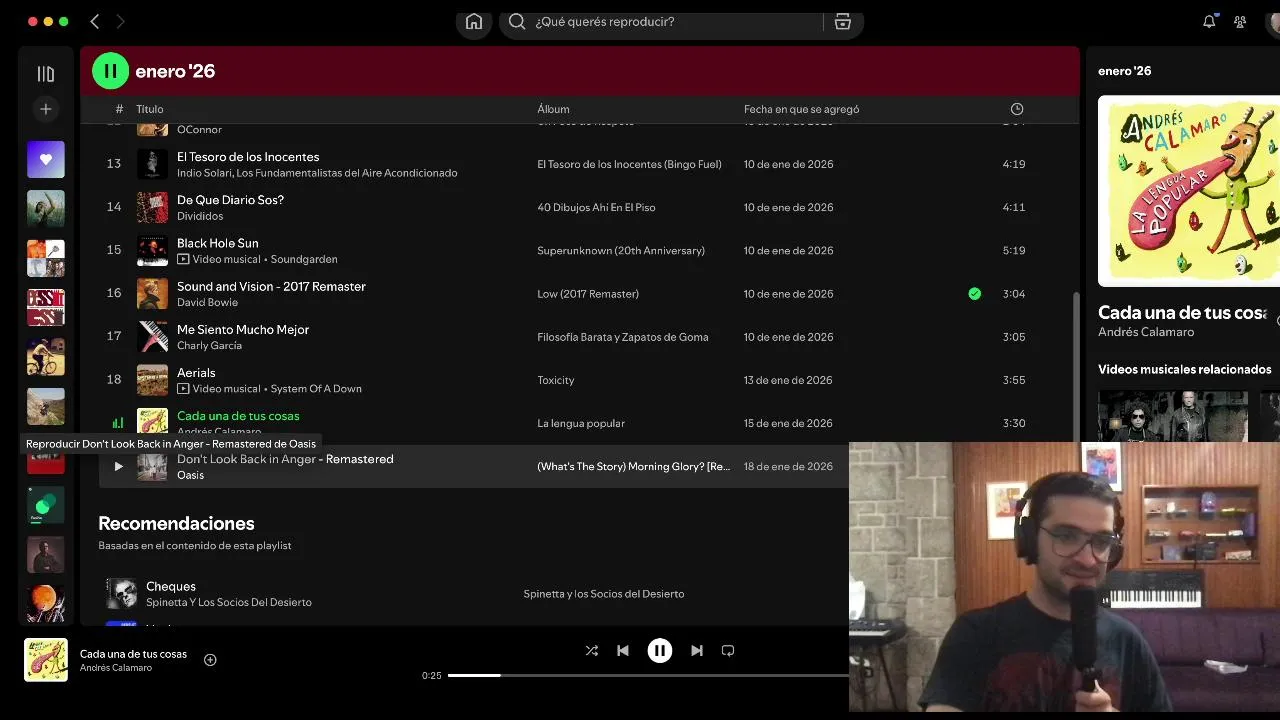Click Aerials album thumbnail
Viewport: 1280px width, 720px height.
point(152,380)
